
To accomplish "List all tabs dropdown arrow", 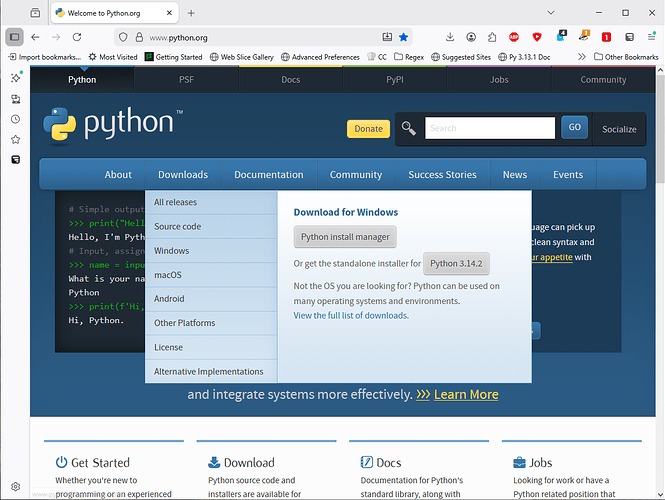I will (551, 13).
